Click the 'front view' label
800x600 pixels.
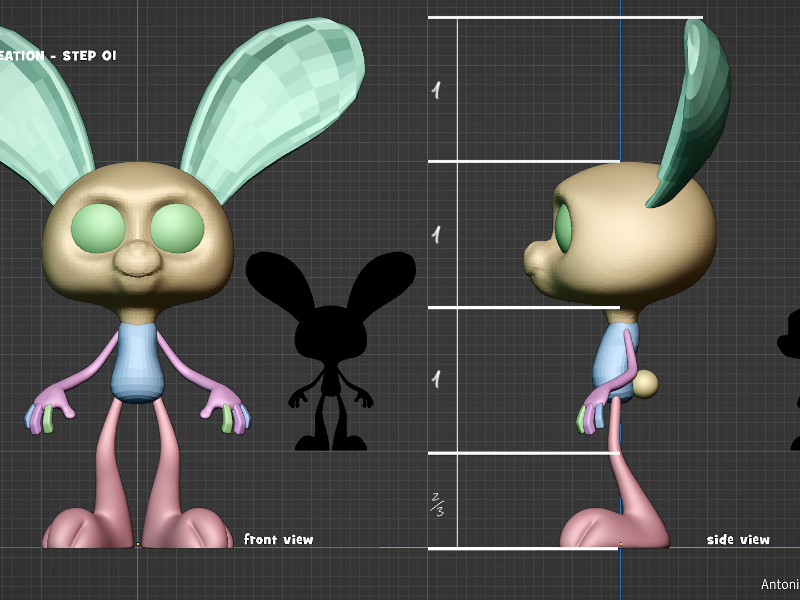(x=279, y=539)
